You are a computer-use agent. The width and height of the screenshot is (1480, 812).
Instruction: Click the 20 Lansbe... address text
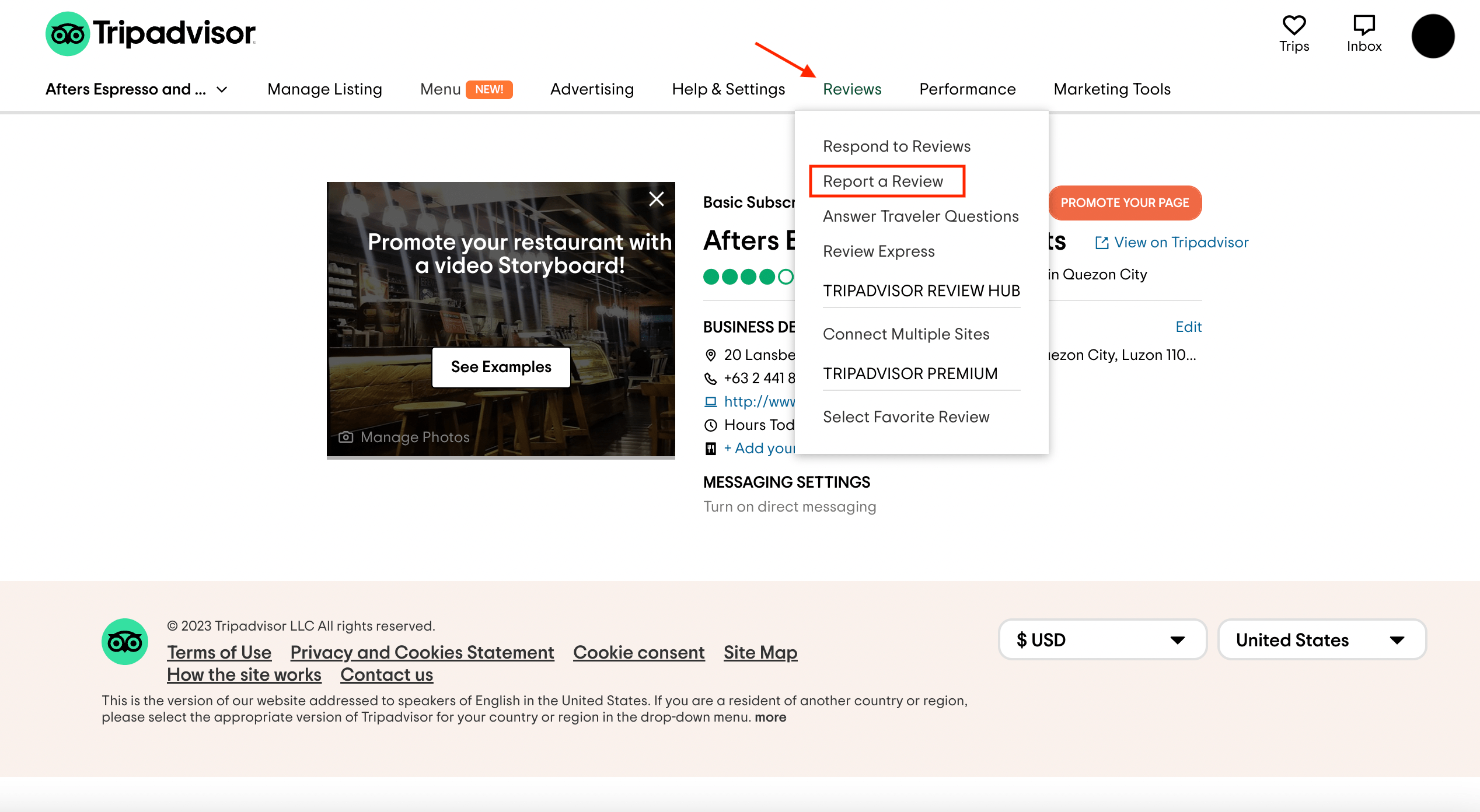tap(759, 355)
